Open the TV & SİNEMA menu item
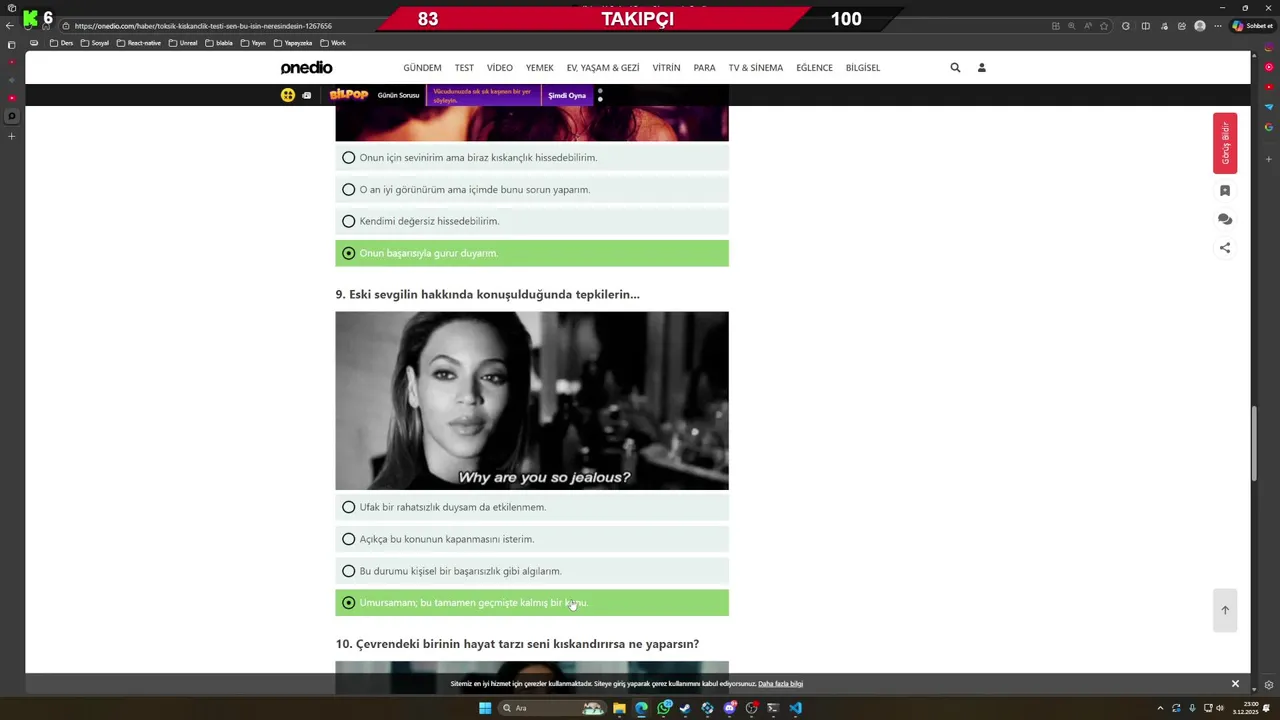This screenshot has width=1280, height=720. 756,68
